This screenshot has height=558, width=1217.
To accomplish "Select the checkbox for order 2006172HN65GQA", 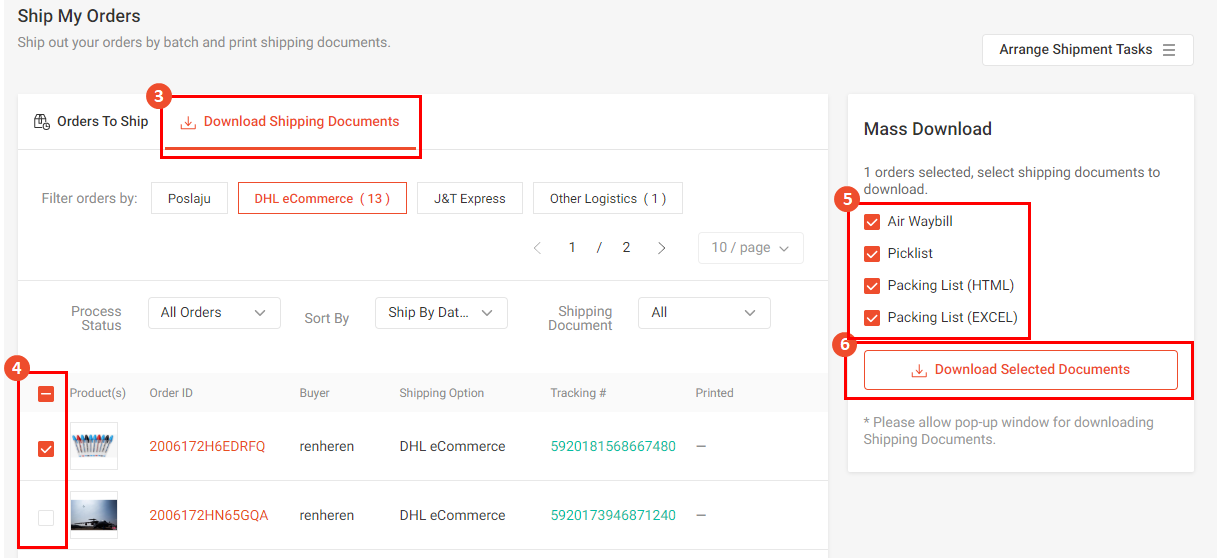I will pyautogui.click(x=46, y=517).
